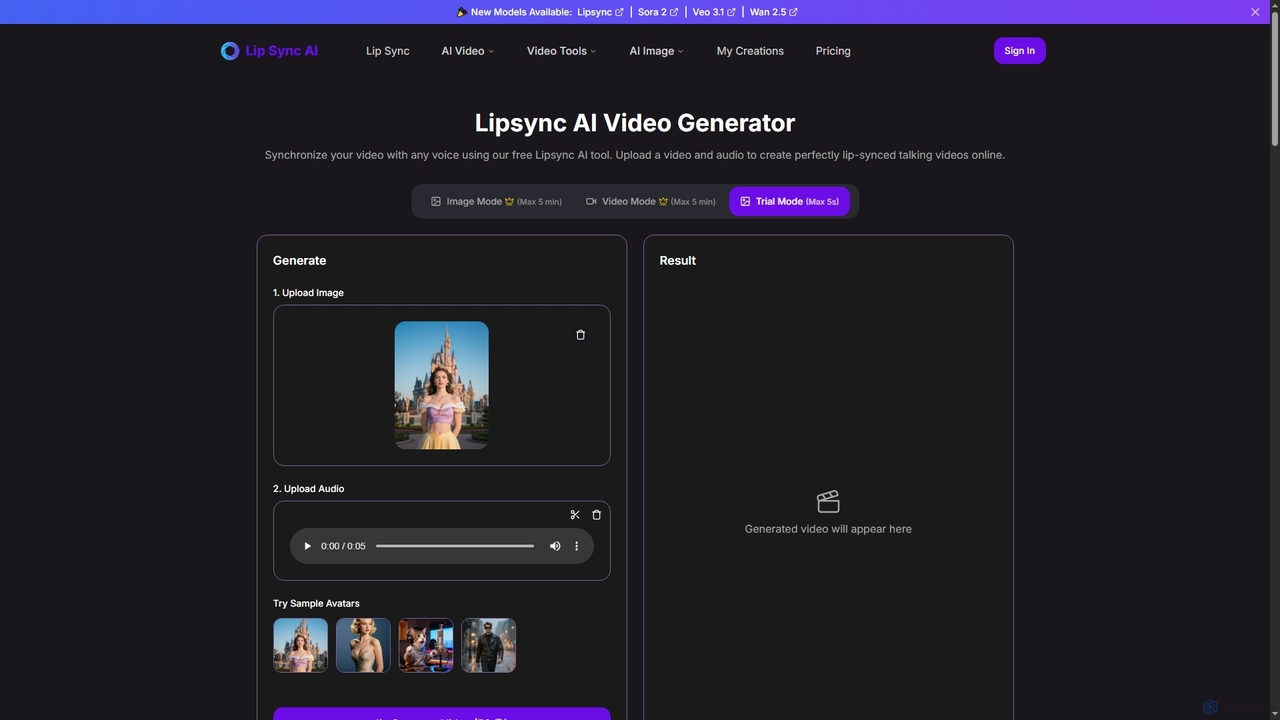Play the uploaded audio clip
Image resolution: width=1280 pixels, height=720 pixels.
point(307,546)
